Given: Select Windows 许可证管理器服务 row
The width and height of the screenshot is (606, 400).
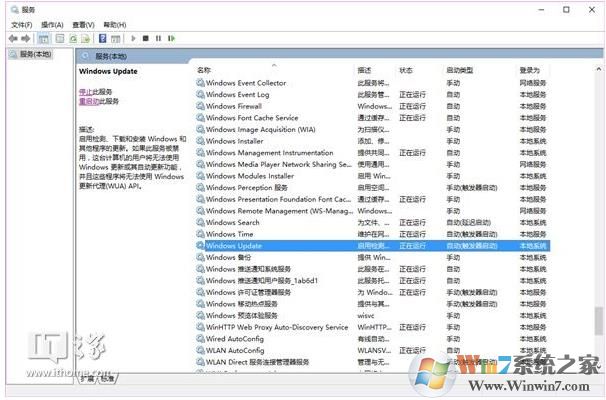Looking at the screenshot, I should pos(373,292).
